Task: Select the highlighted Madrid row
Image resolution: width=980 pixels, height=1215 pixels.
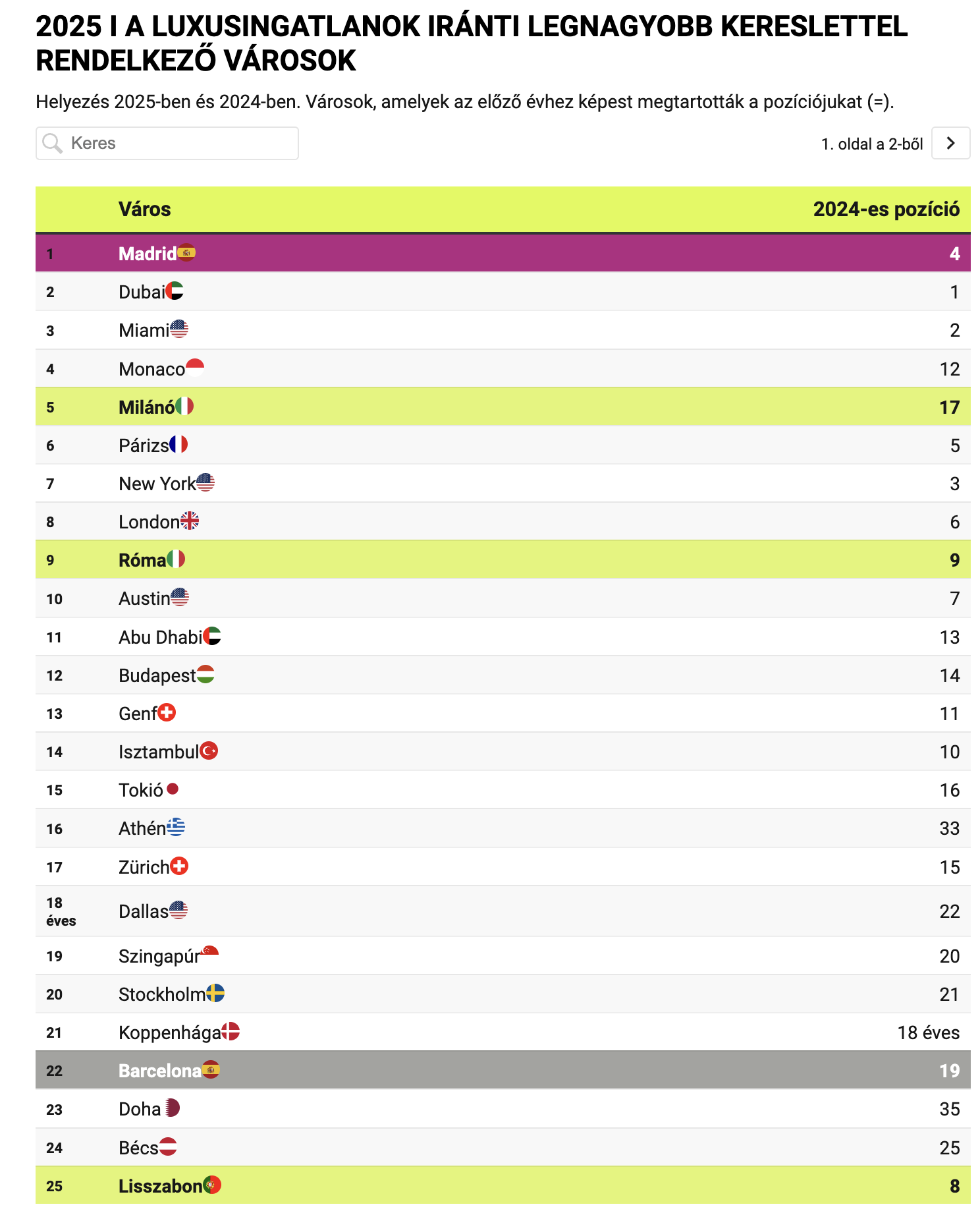Action: pyautogui.click(x=503, y=253)
